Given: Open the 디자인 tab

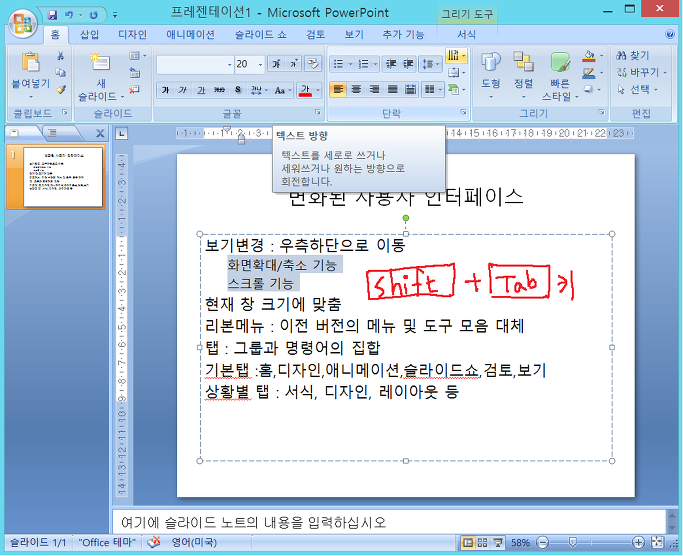Looking at the screenshot, I should point(132,34).
